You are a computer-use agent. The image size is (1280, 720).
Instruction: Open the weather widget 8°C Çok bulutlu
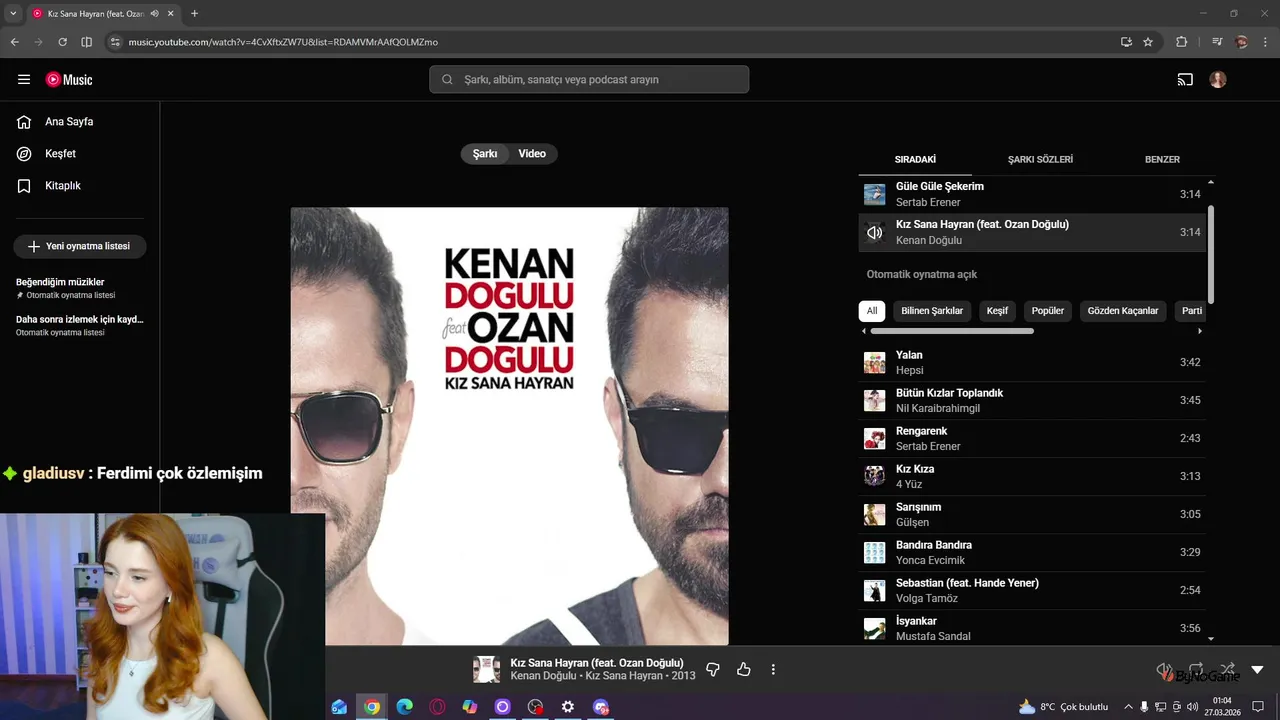(1063, 707)
